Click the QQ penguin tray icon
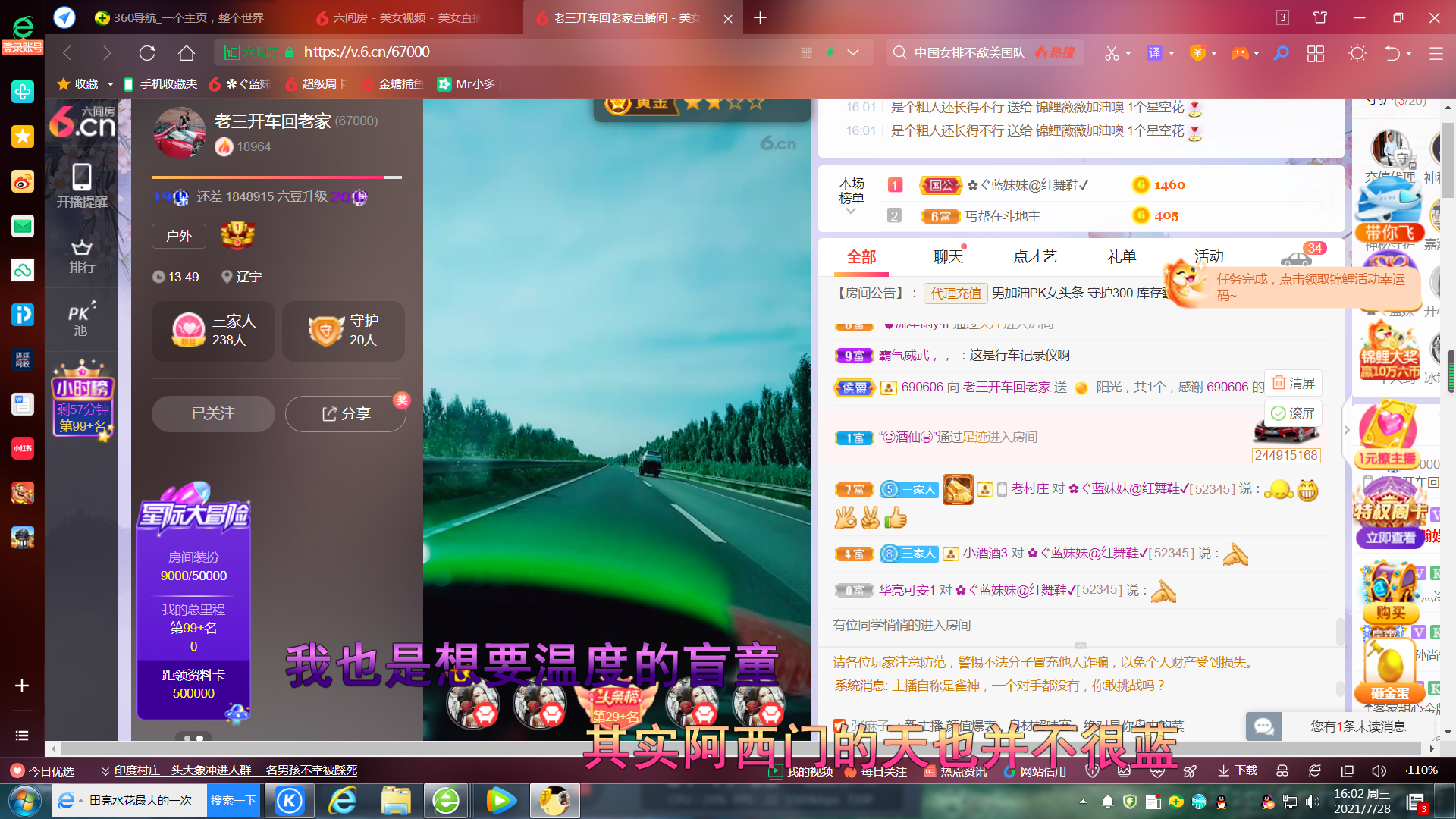The image size is (1456, 819). 1221,801
